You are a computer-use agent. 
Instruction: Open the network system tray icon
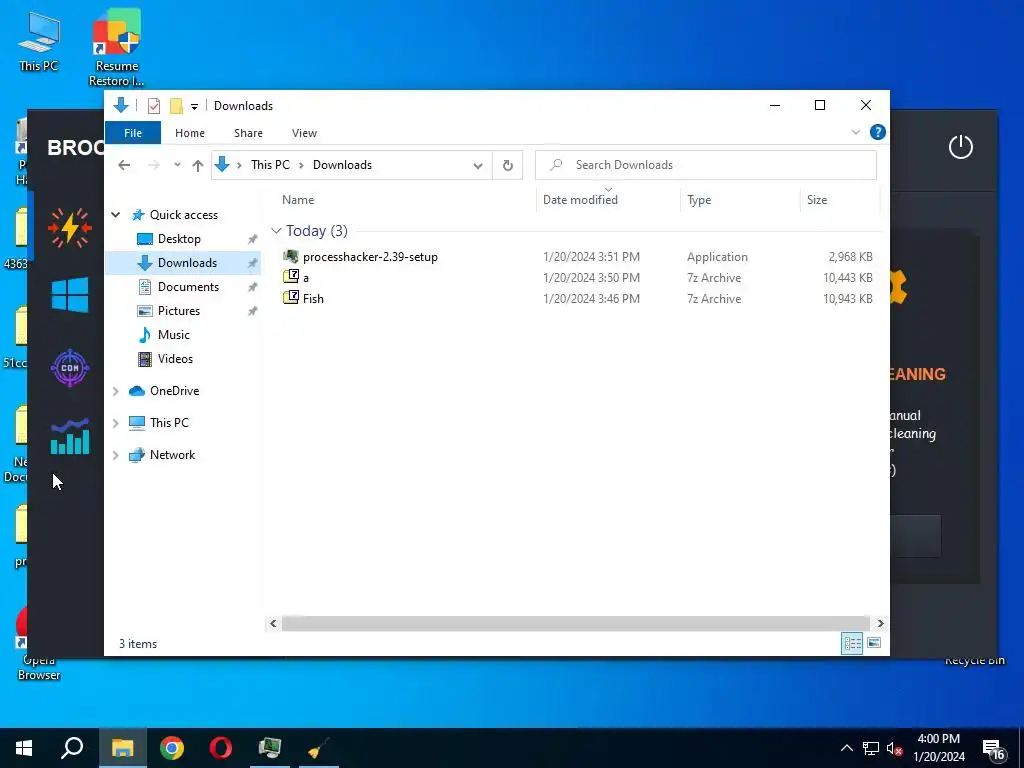871,748
